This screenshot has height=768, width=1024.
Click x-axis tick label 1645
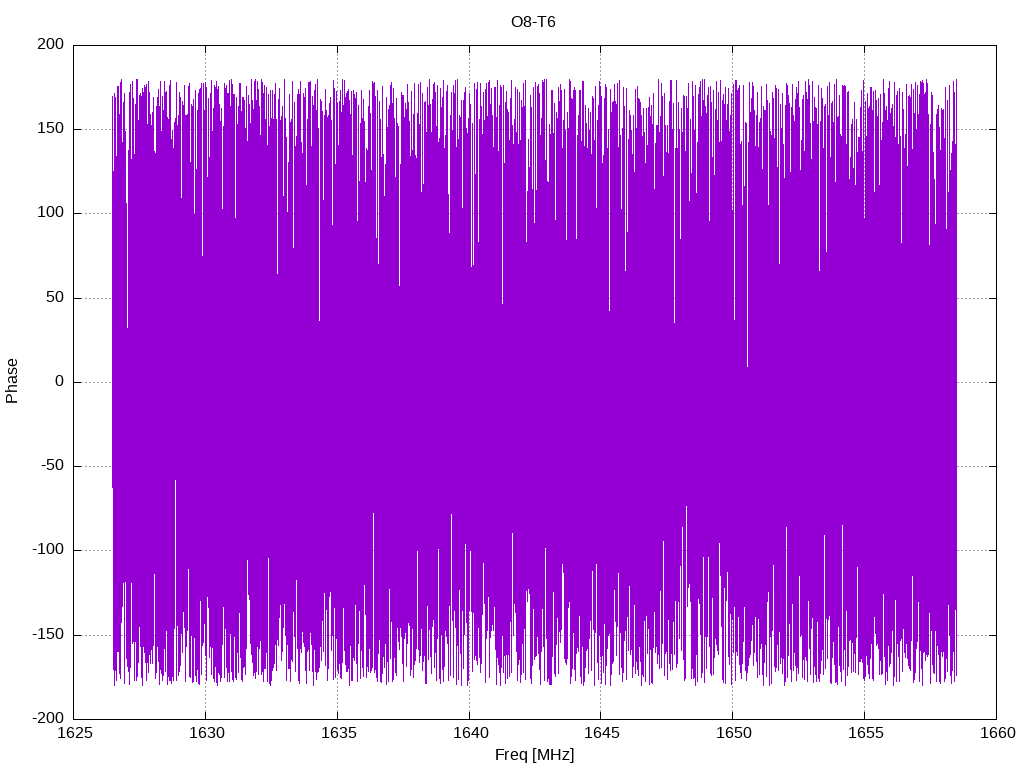coord(601,733)
